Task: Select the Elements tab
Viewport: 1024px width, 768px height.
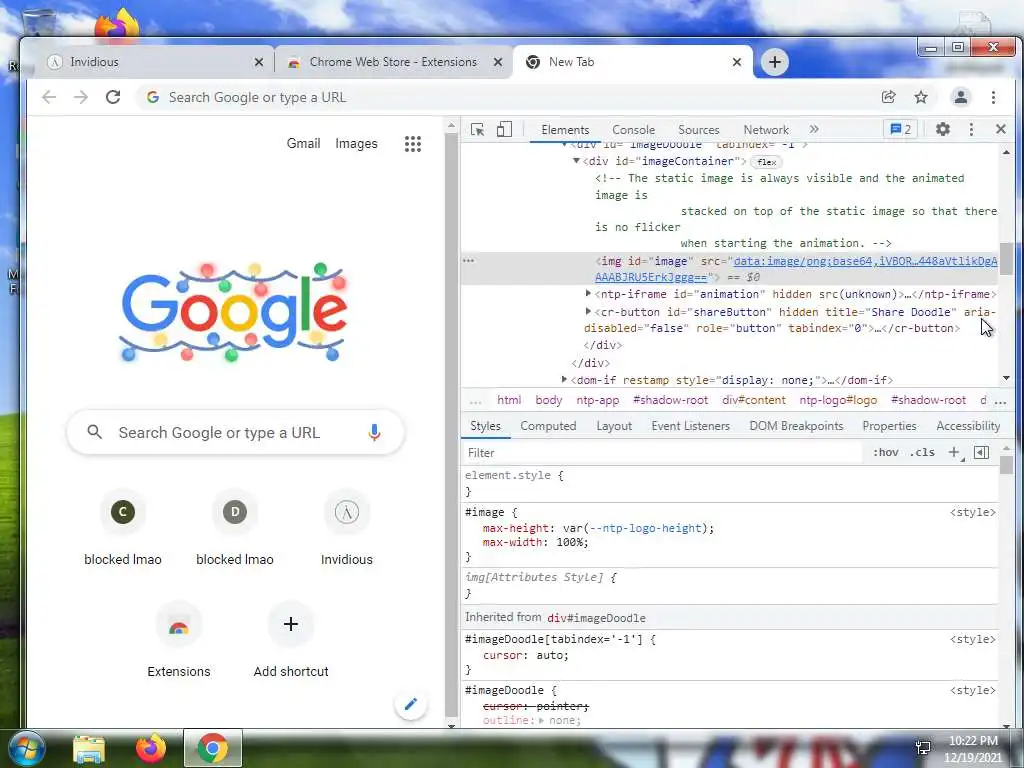Action: point(565,130)
